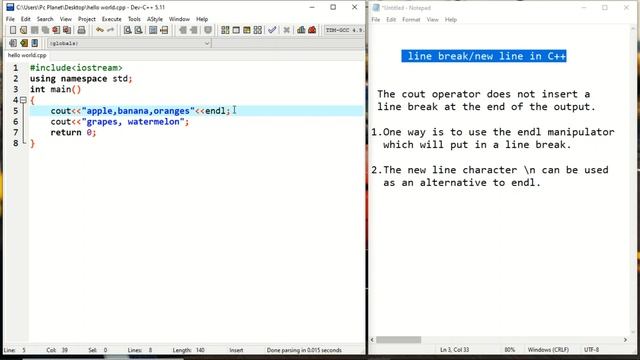
Task: Click the Rebuild All icon
Action: click(x=258, y=30)
